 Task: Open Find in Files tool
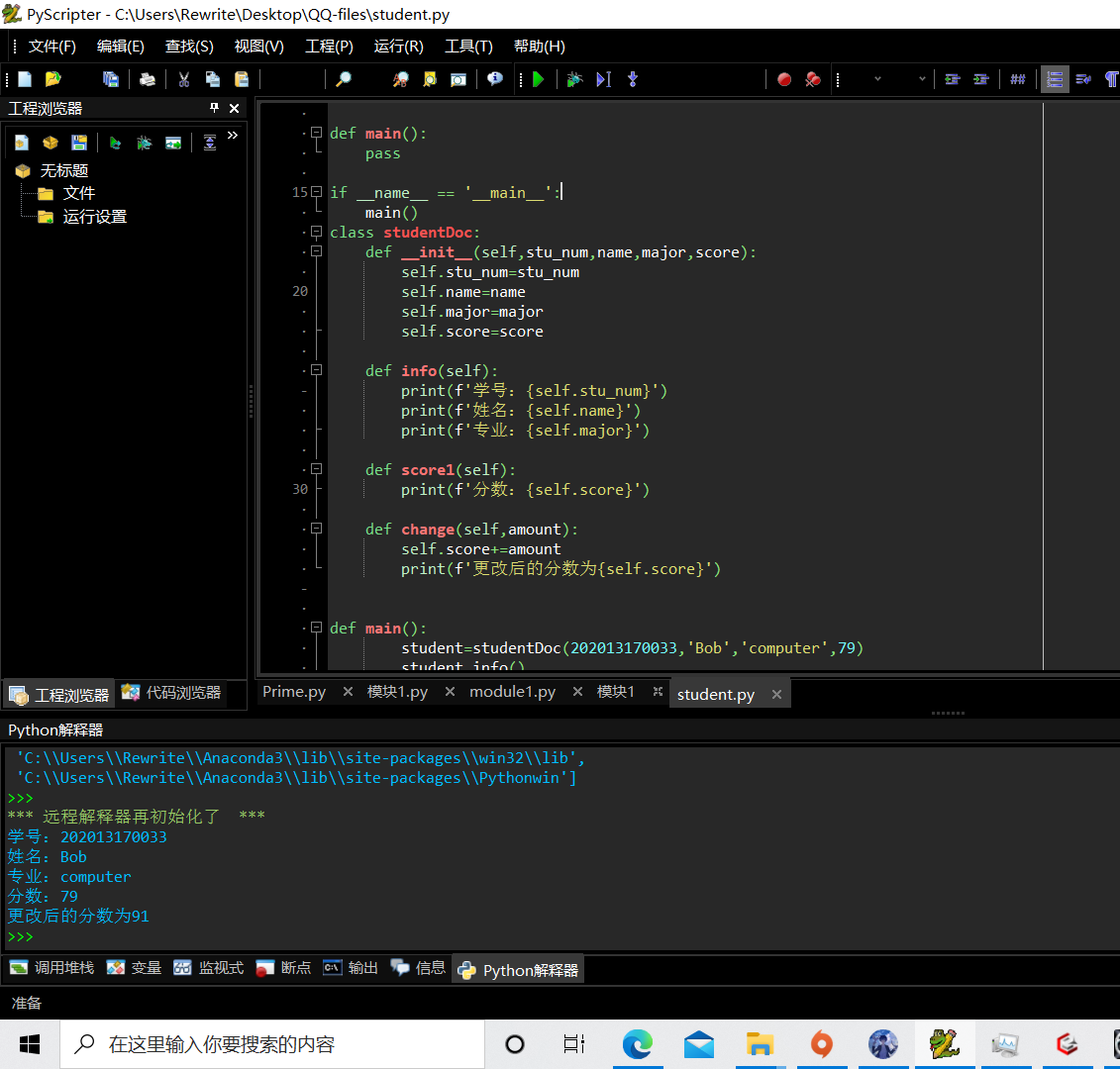point(430,79)
